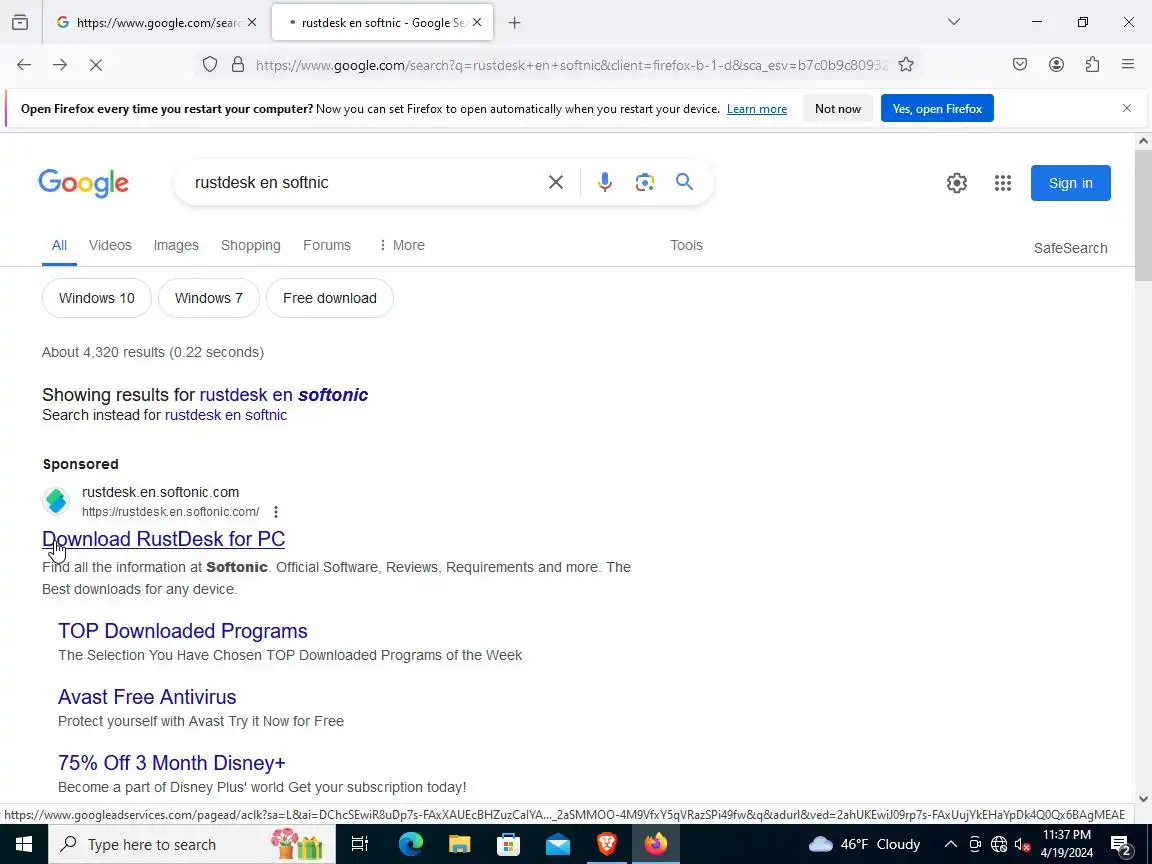The image size is (1152, 864).
Task: Click the taskbar search box
Action: pyautogui.click(x=192, y=844)
